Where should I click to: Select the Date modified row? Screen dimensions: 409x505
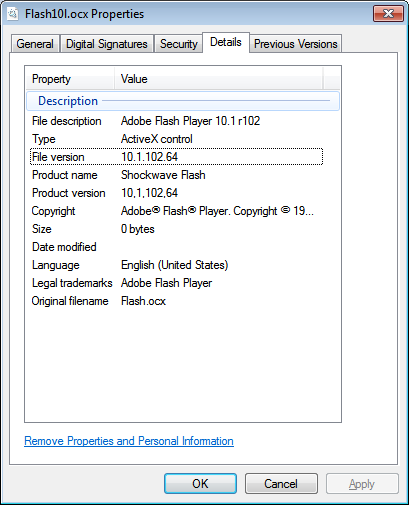click(176, 247)
